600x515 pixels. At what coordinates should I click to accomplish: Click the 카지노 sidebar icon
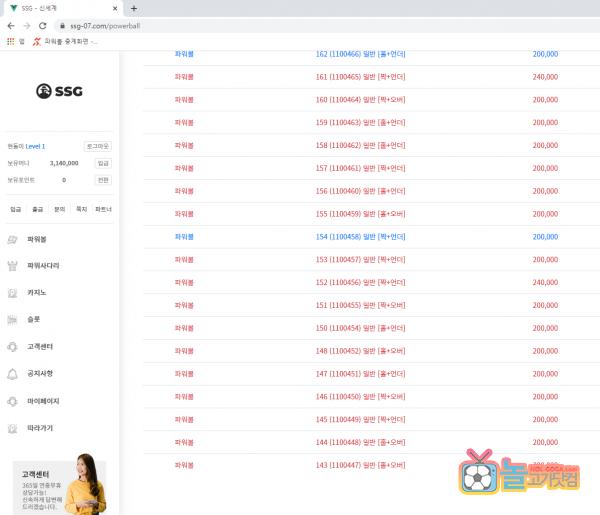coord(12,294)
